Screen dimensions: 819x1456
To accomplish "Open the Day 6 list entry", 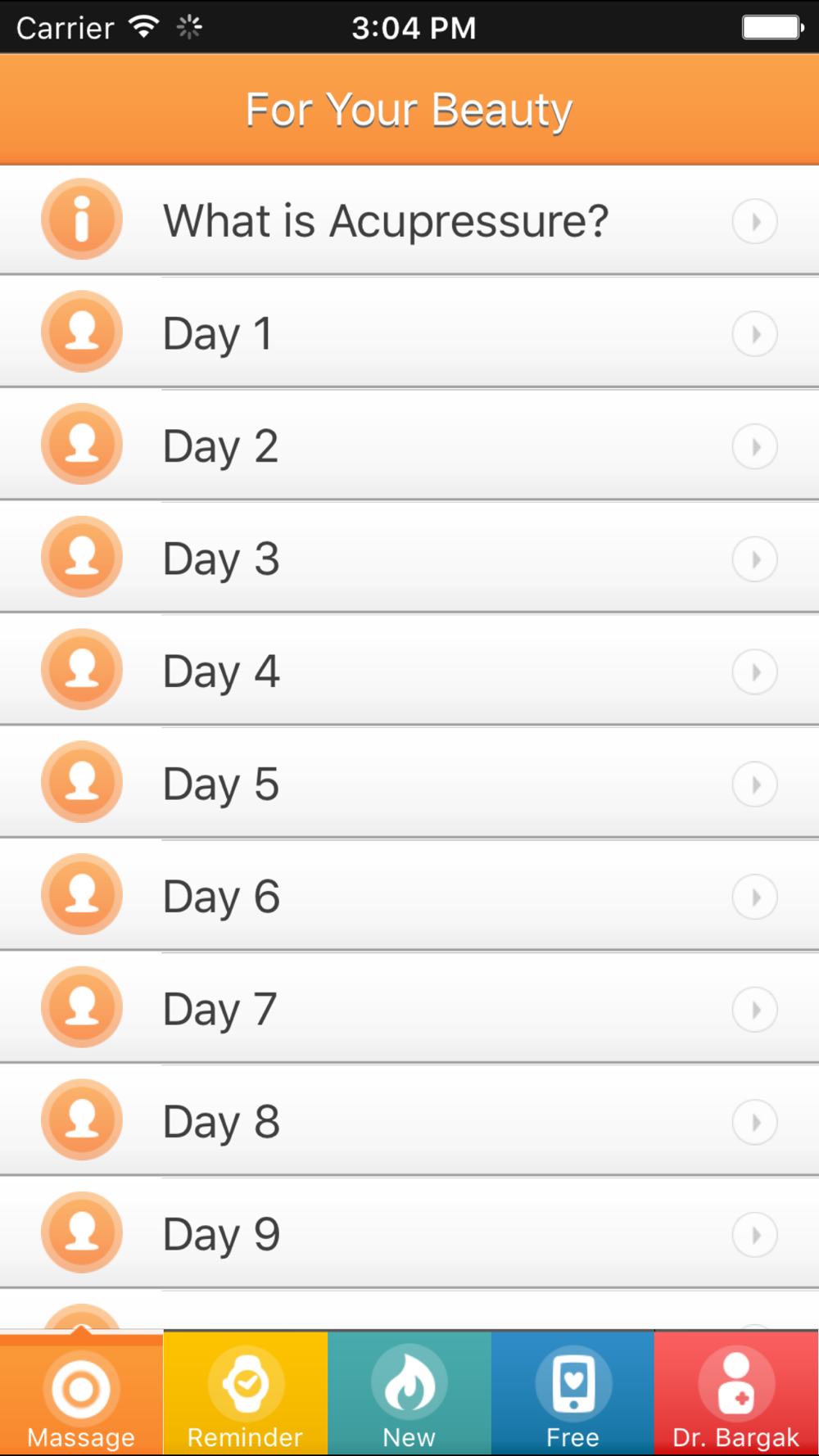I will coord(409,896).
